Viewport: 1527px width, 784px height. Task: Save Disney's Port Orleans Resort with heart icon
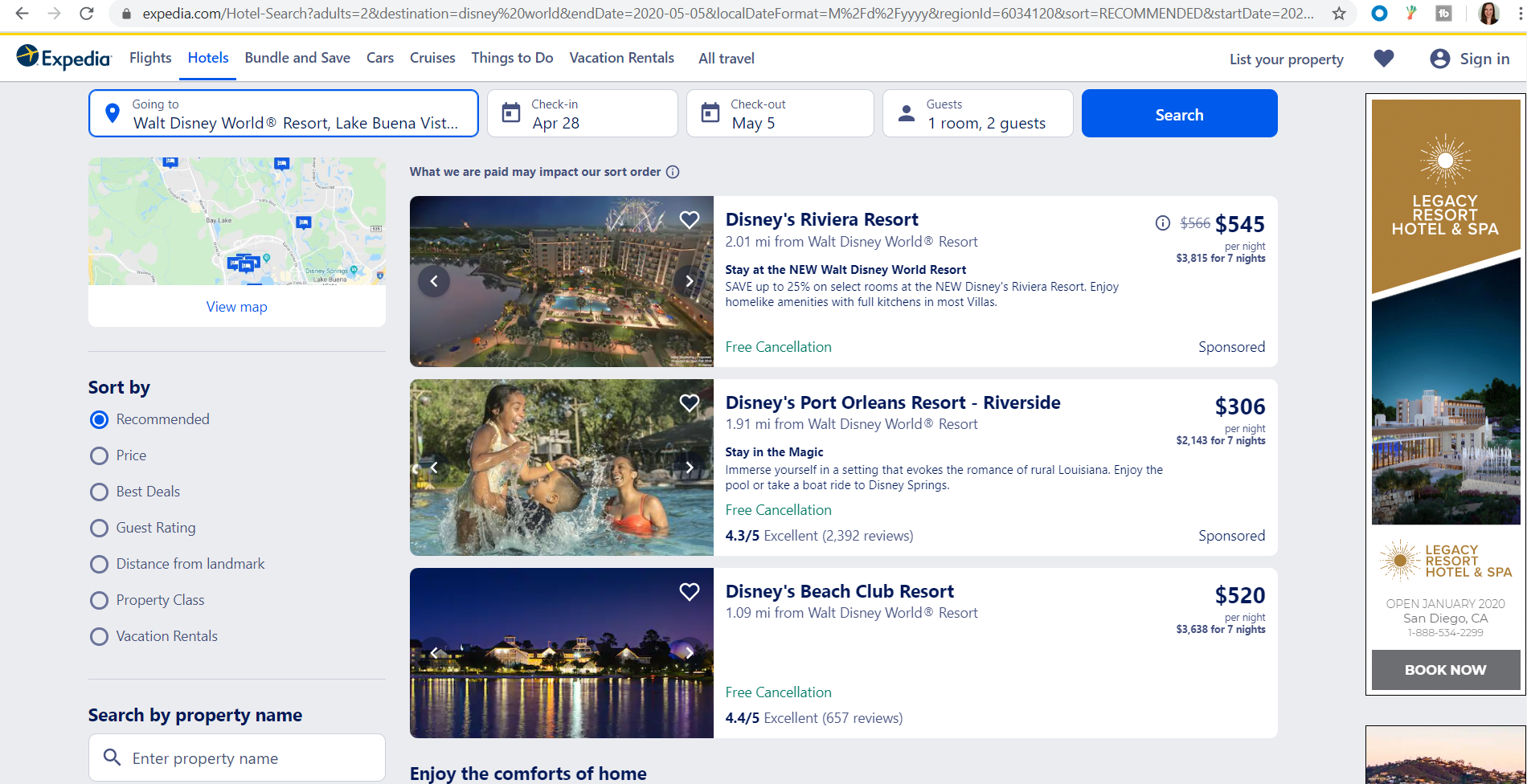point(690,403)
